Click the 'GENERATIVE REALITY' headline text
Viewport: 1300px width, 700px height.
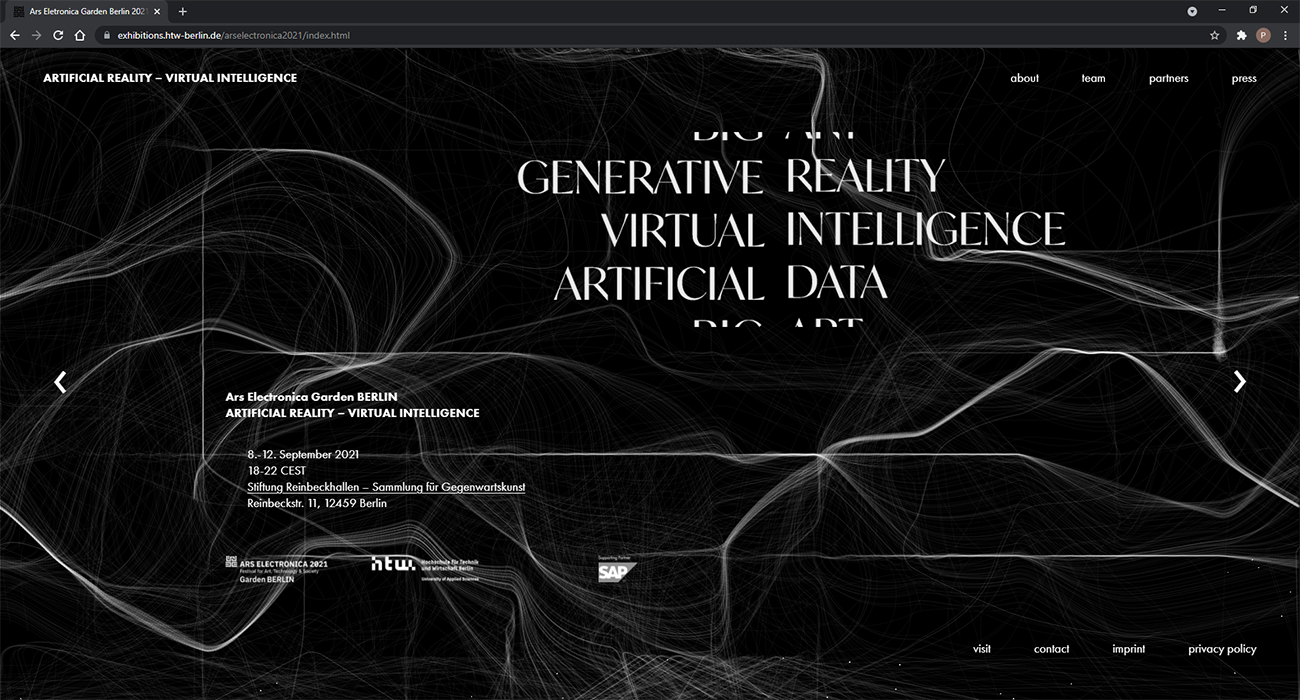click(731, 177)
